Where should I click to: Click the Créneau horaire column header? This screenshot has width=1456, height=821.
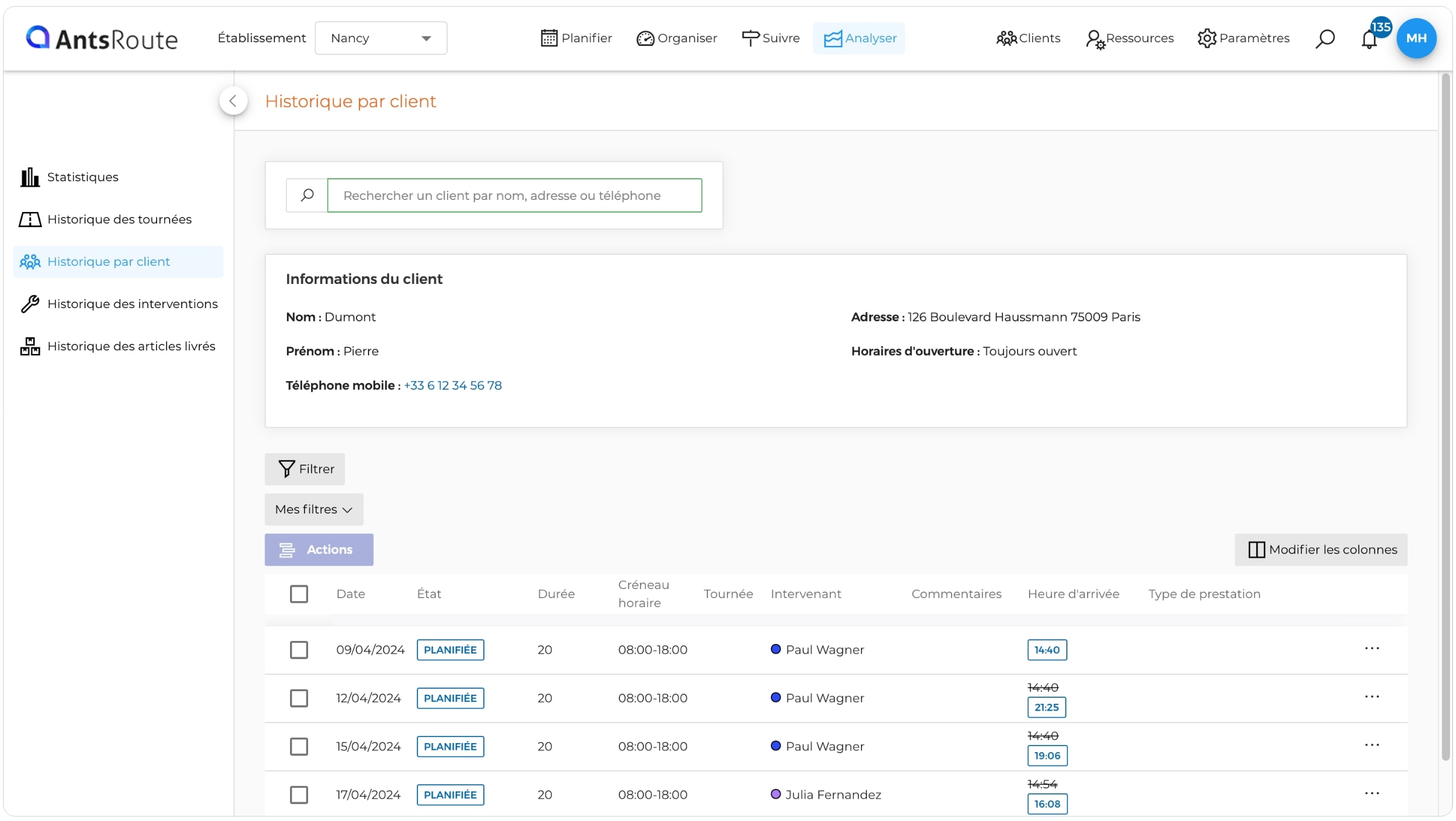[643, 594]
